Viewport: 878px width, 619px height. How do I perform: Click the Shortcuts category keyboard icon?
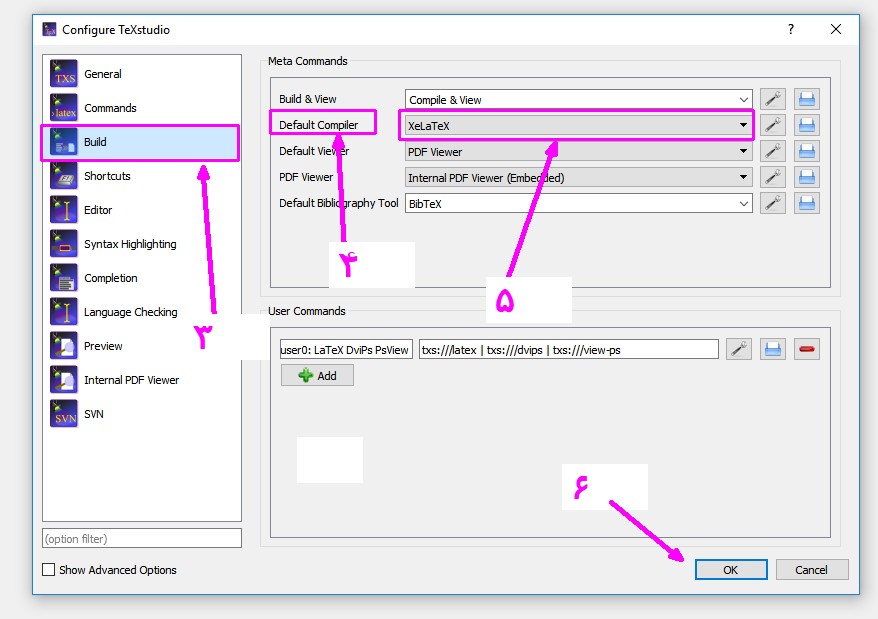64,176
